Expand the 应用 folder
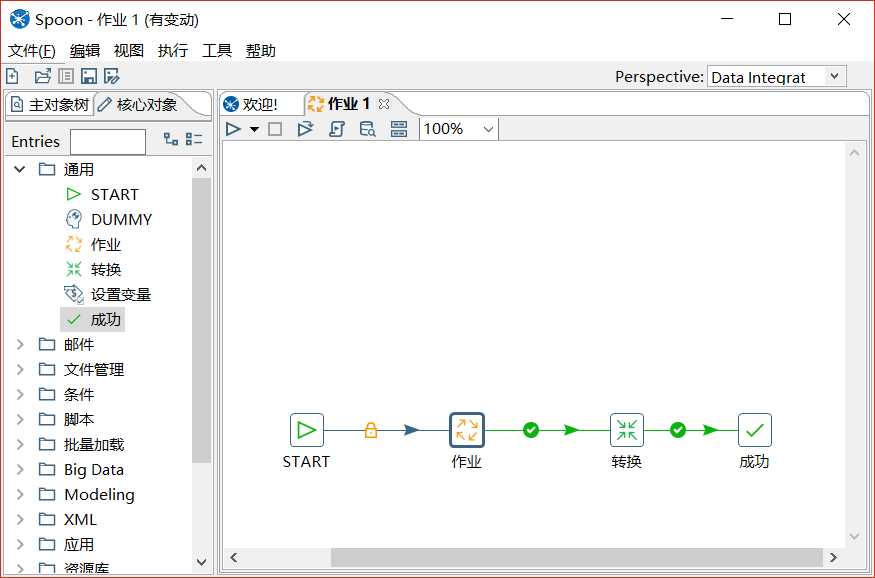 20,544
